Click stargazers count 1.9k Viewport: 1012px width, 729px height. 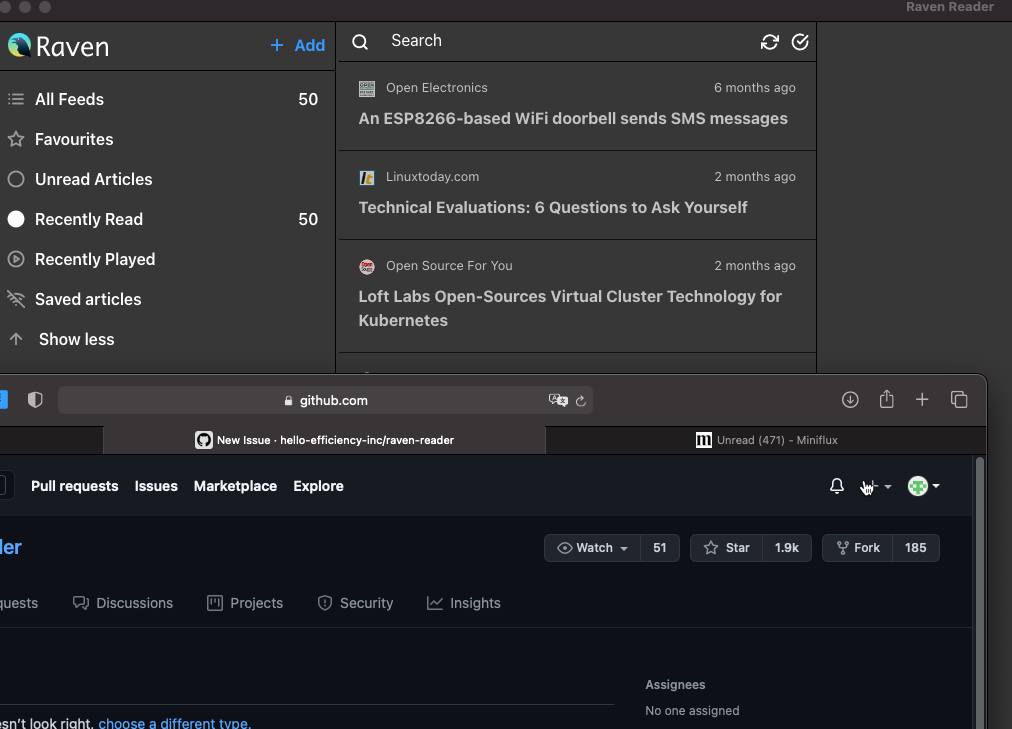[787, 548]
